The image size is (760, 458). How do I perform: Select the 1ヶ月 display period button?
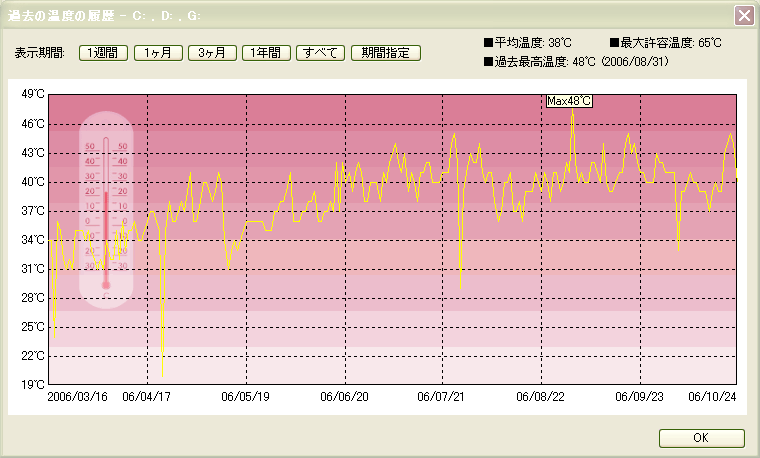pos(158,53)
